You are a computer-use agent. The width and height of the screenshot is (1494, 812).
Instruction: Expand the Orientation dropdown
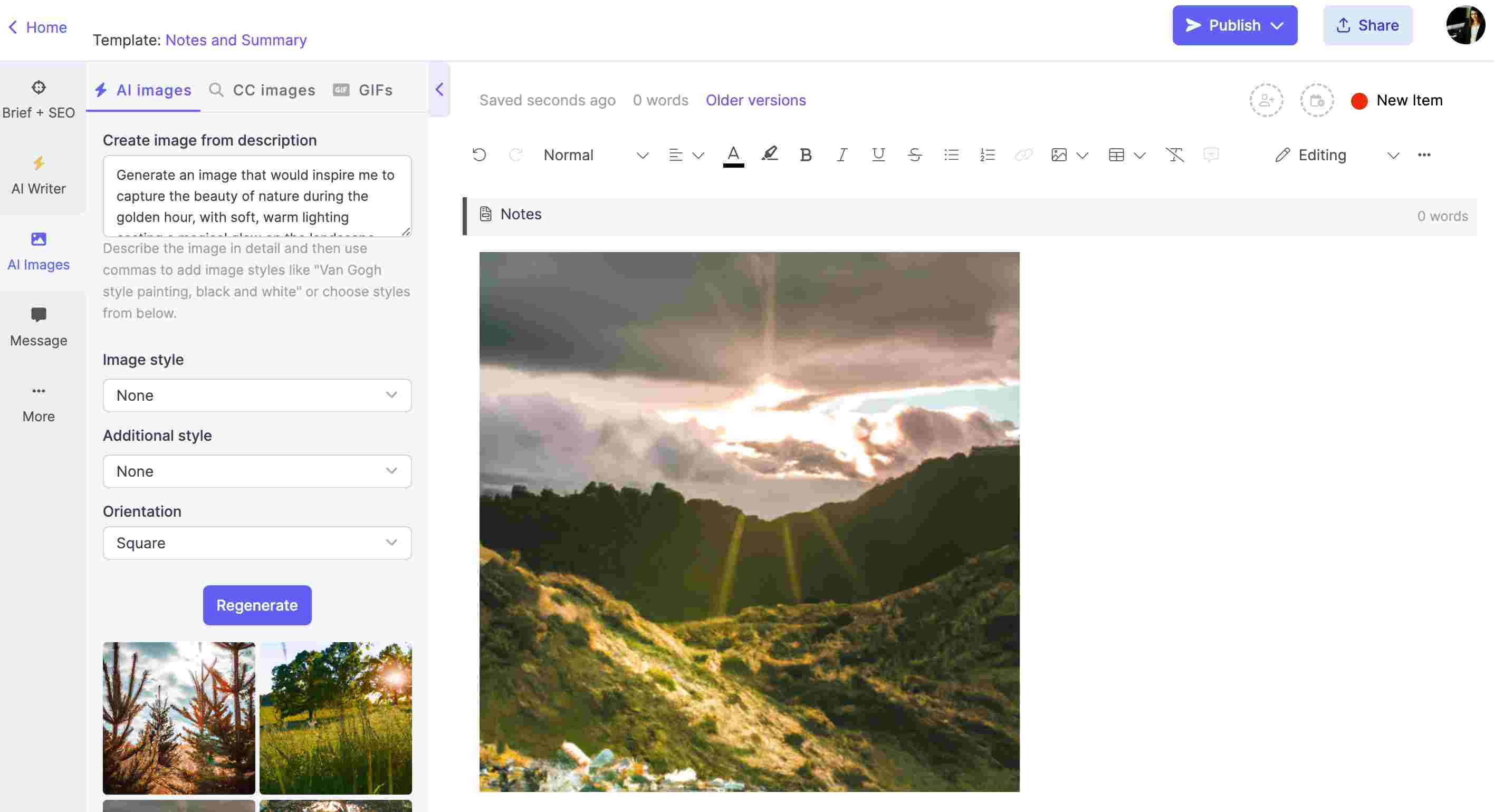pyautogui.click(x=256, y=543)
